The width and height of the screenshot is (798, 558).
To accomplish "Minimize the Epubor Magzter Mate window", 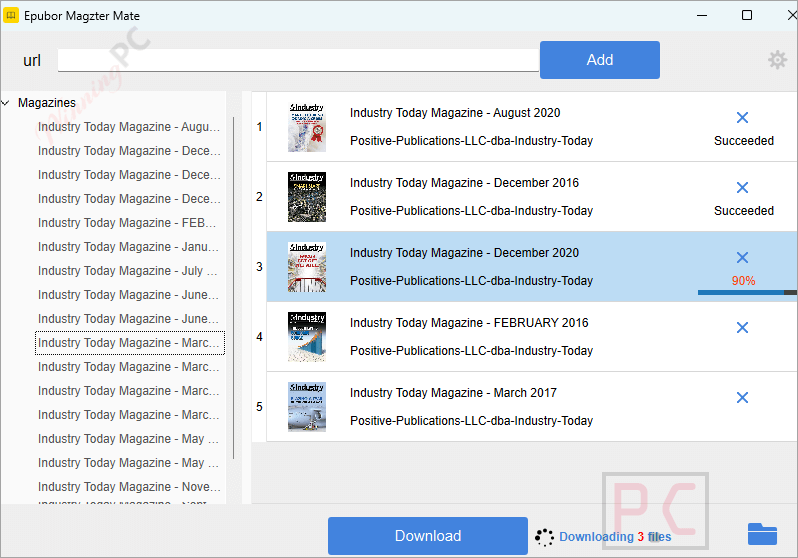I will 702,15.
